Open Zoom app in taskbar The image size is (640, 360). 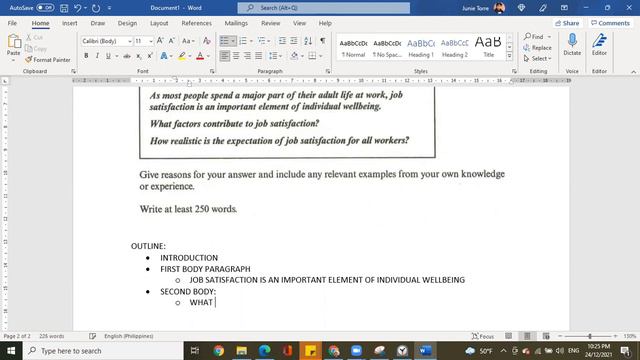tap(356, 351)
